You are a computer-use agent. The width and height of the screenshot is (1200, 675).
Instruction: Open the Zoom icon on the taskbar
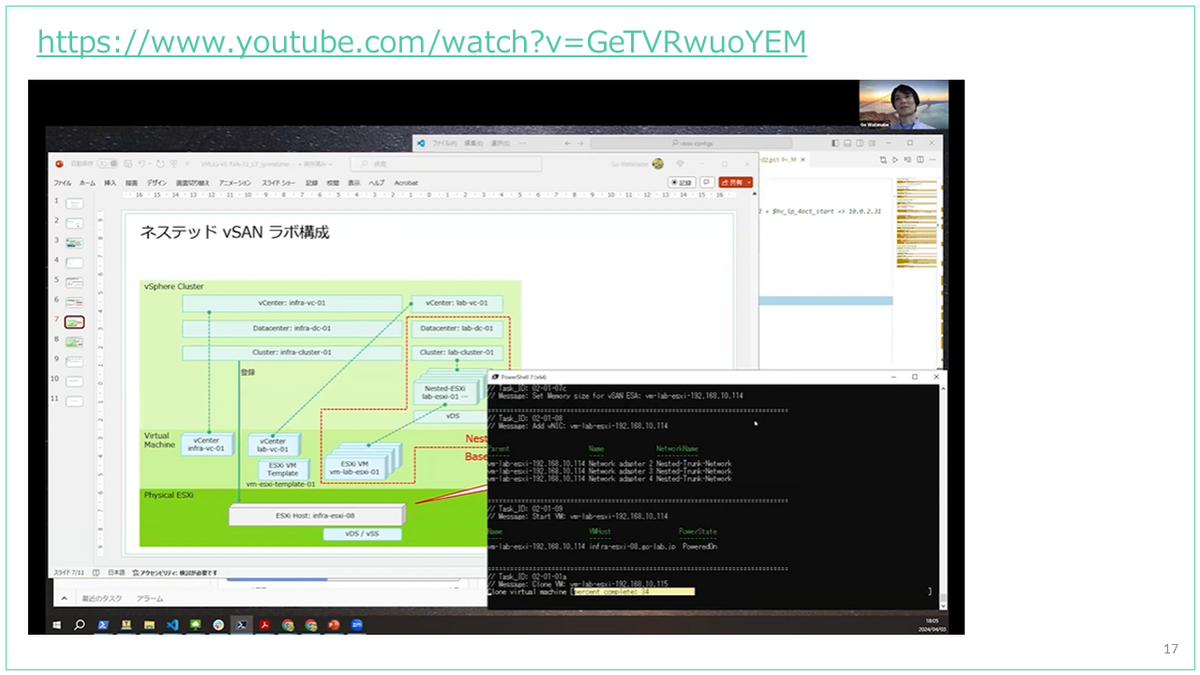point(357,625)
